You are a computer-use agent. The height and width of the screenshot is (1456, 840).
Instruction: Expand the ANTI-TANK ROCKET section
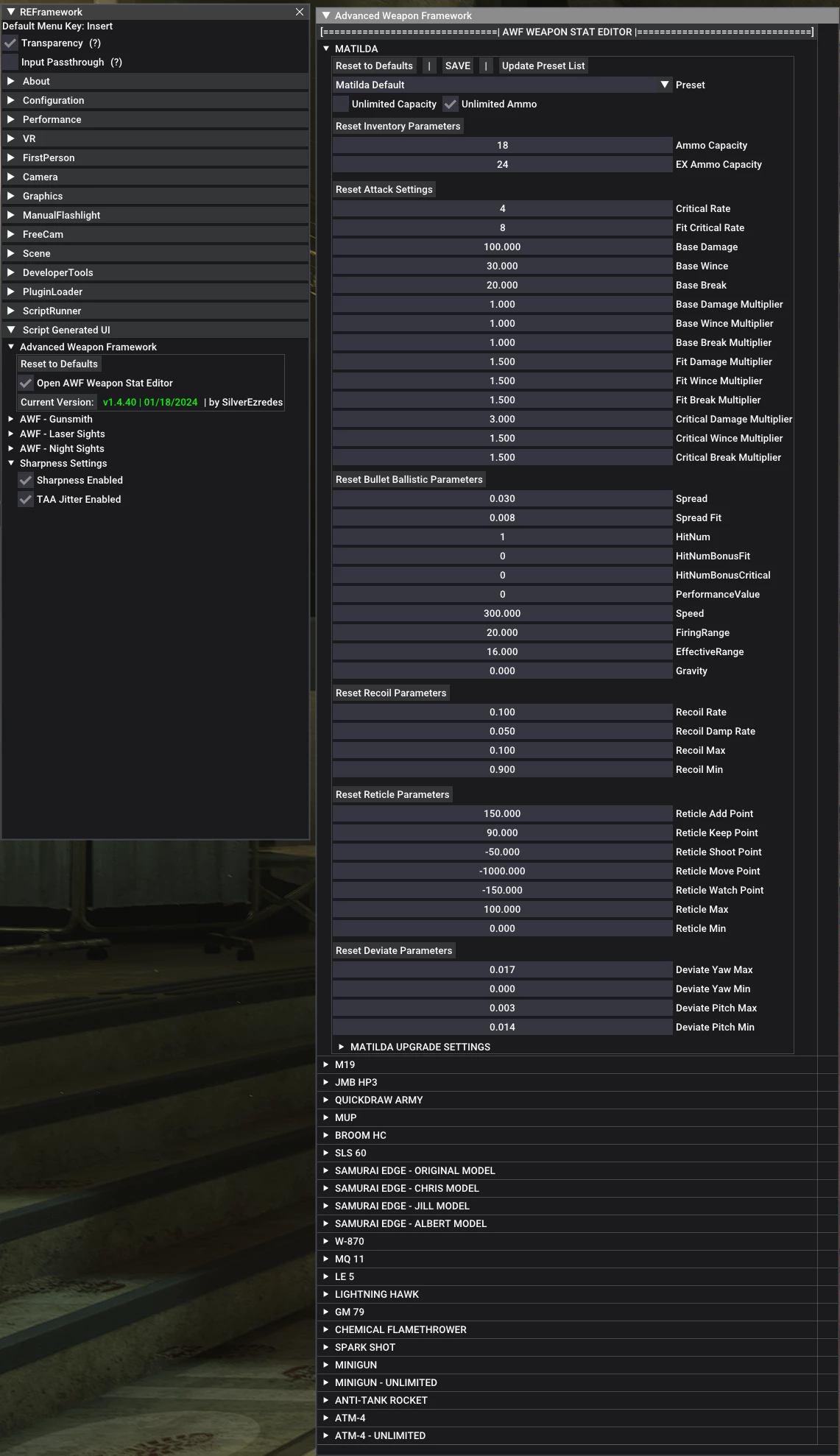(326, 1400)
